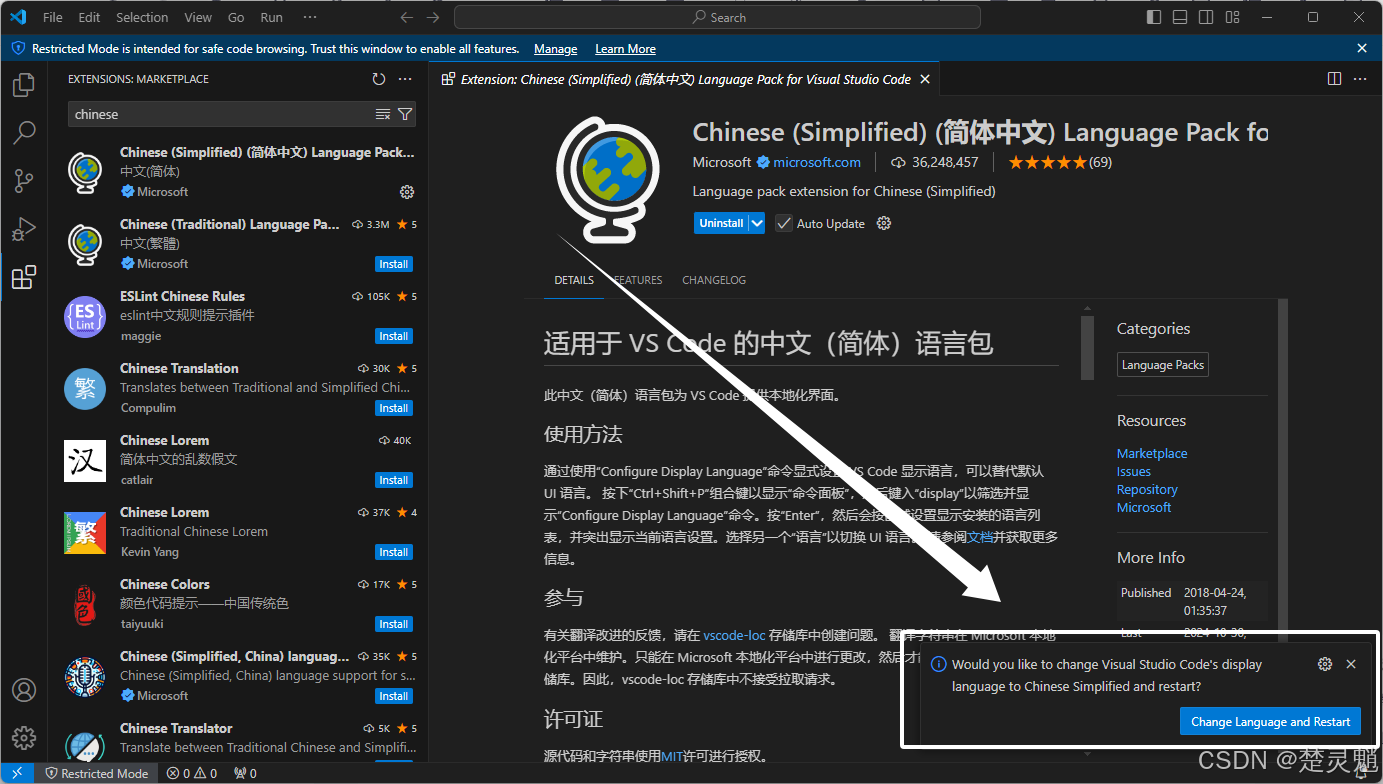Open the View menu

[x=198, y=17]
